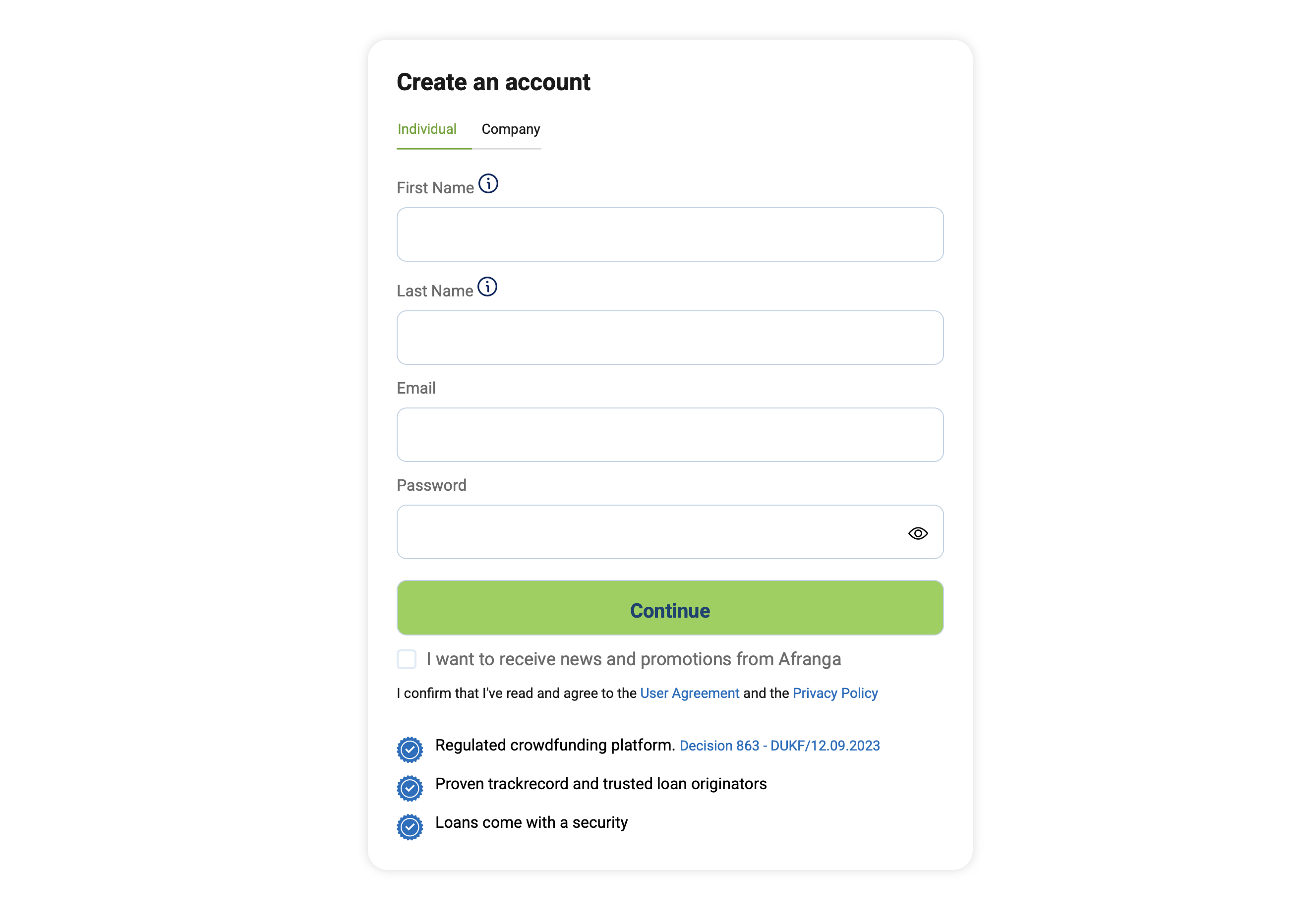The image size is (1299, 924).
Task: Focus the First Name input field
Action: 670,234
